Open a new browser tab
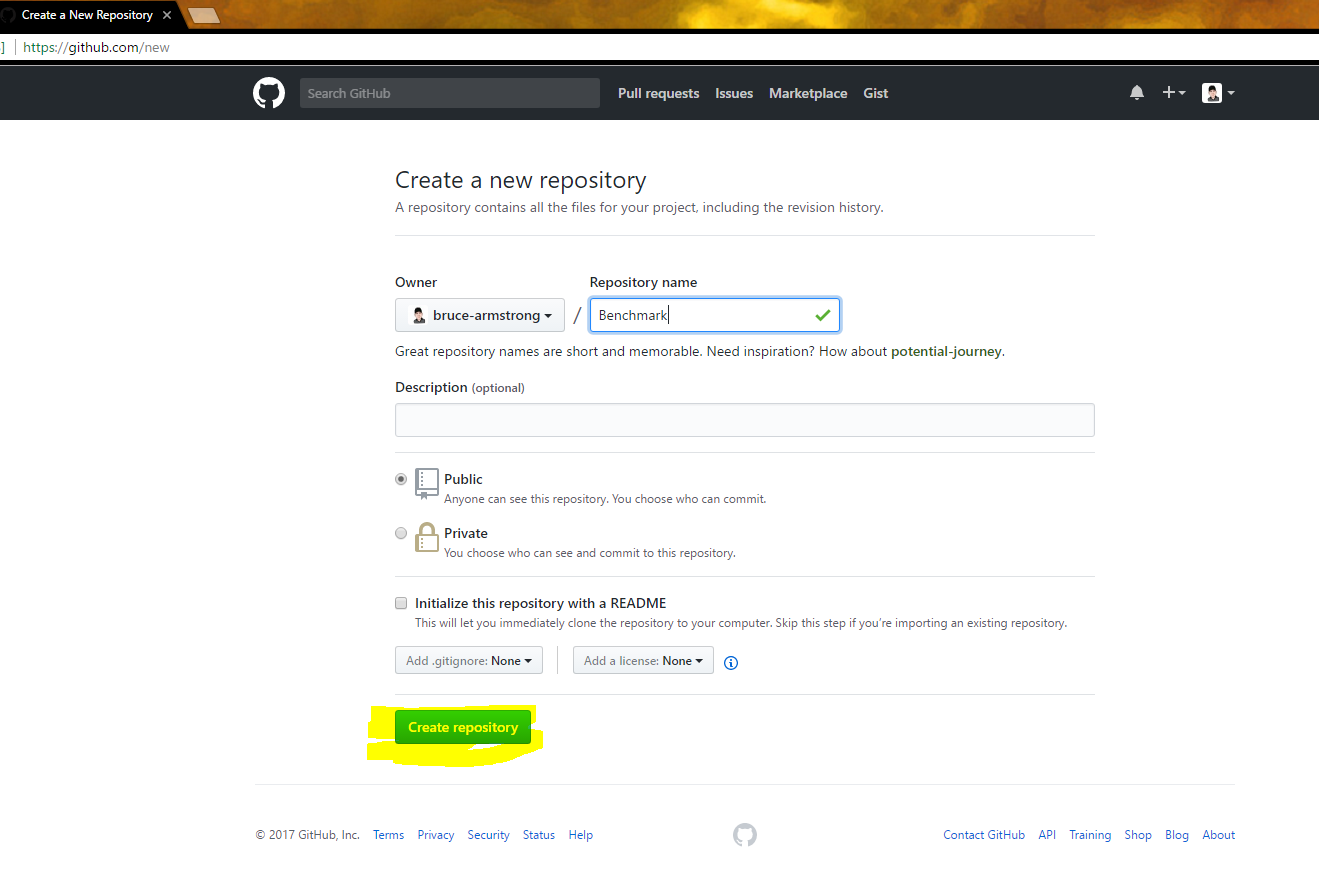Screen dimensions: 1319x881 (203, 15)
